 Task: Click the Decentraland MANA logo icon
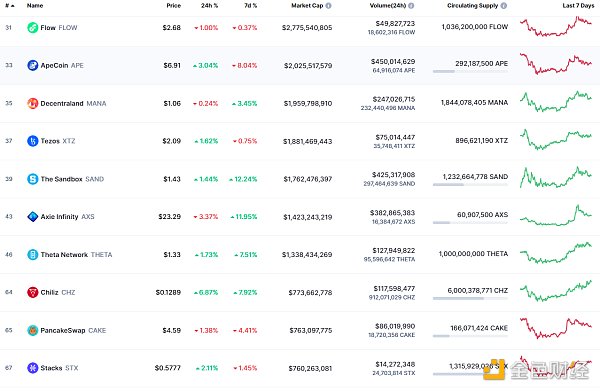33,103
